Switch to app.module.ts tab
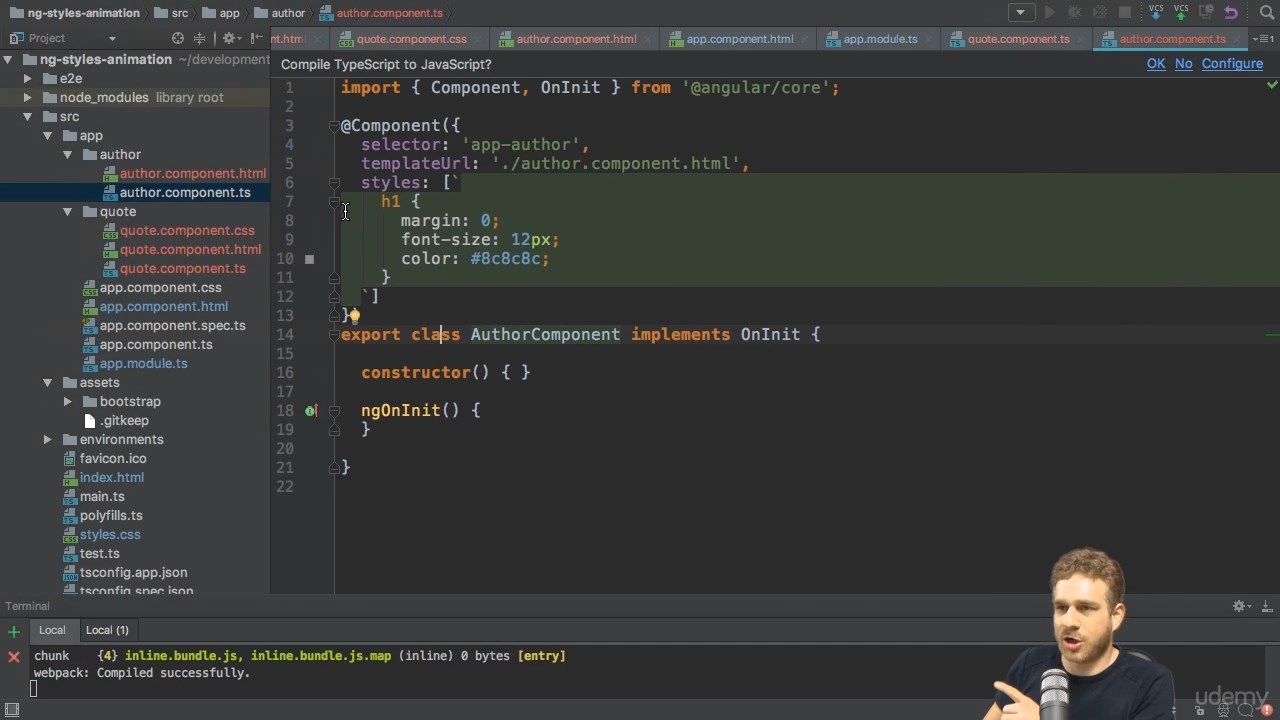Image resolution: width=1280 pixels, height=720 pixels. pyautogui.click(x=880, y=39)
